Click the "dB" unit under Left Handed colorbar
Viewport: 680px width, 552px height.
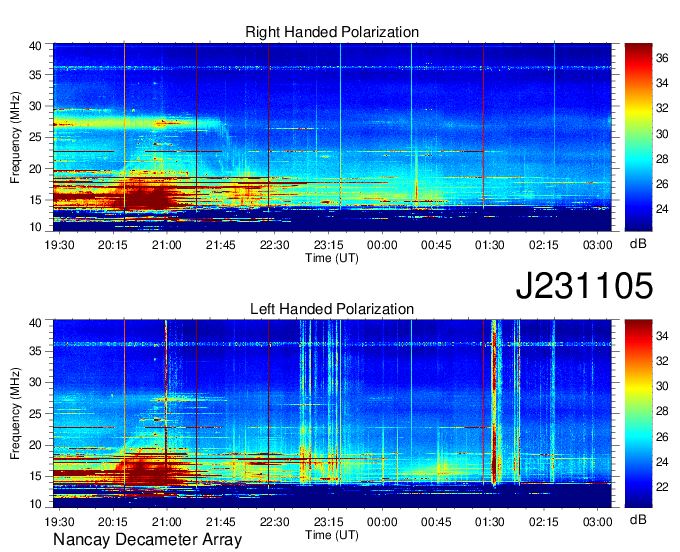[x=638, y=519]
